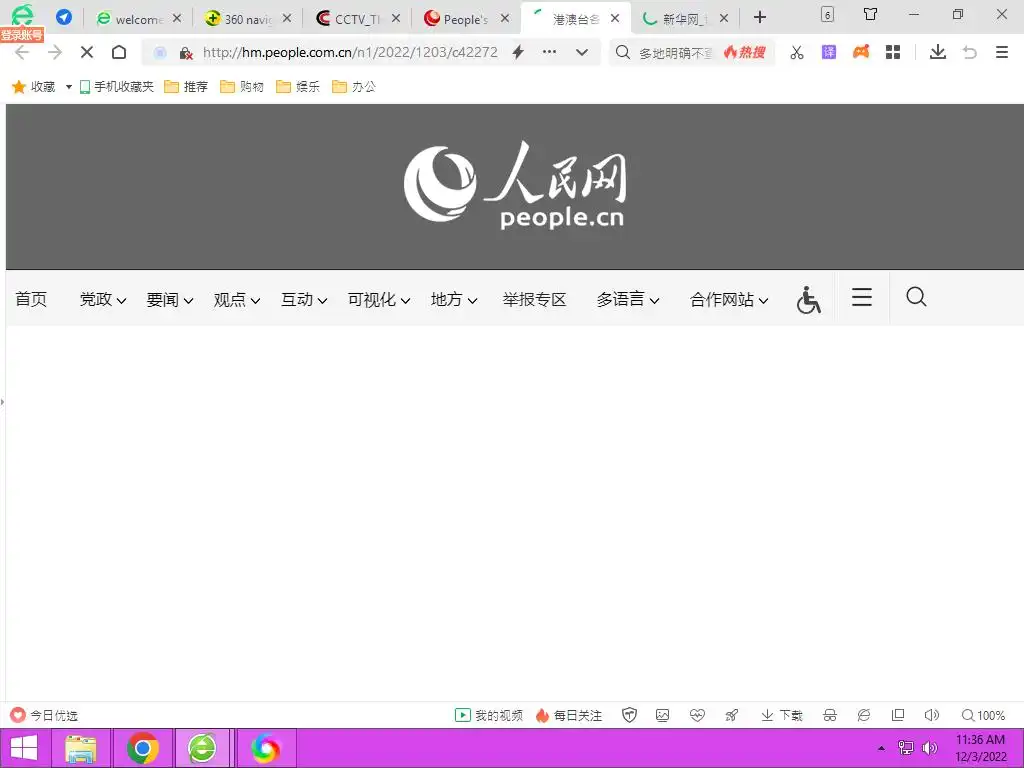
Task: Close the 港澳台 active tab
Action: click(615, 18)
